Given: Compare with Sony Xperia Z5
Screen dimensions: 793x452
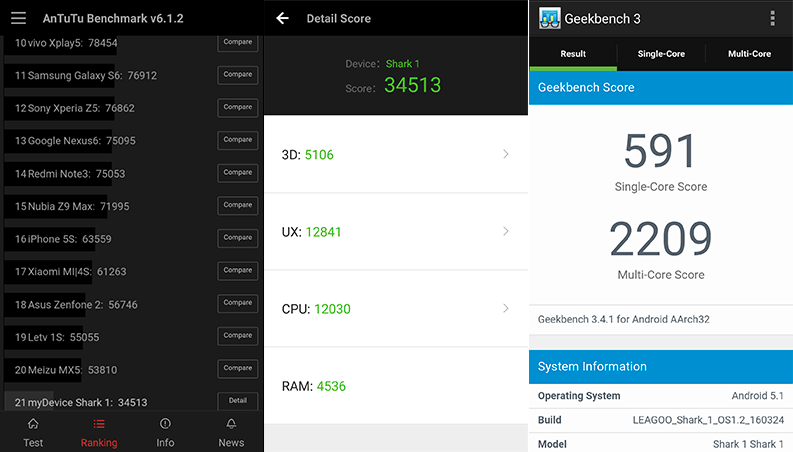Looking at the screenshot, I should point(238,108).
